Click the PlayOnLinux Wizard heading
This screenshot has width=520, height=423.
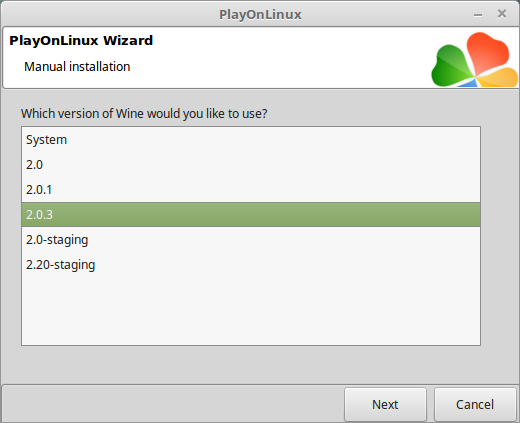[x=81, y=41]
